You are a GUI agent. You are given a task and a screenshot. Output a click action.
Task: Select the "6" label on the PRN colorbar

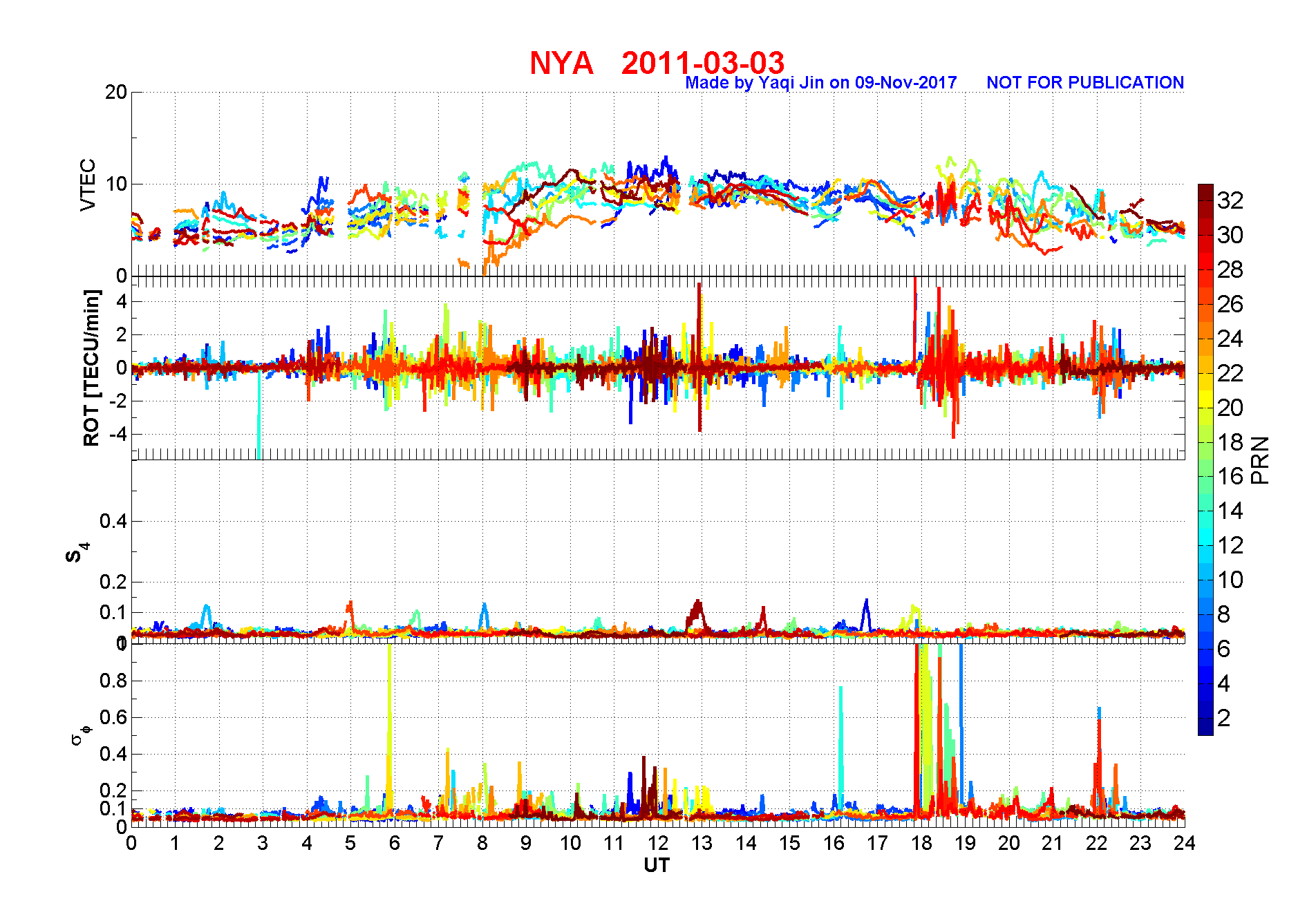(x=1224, y=649)
